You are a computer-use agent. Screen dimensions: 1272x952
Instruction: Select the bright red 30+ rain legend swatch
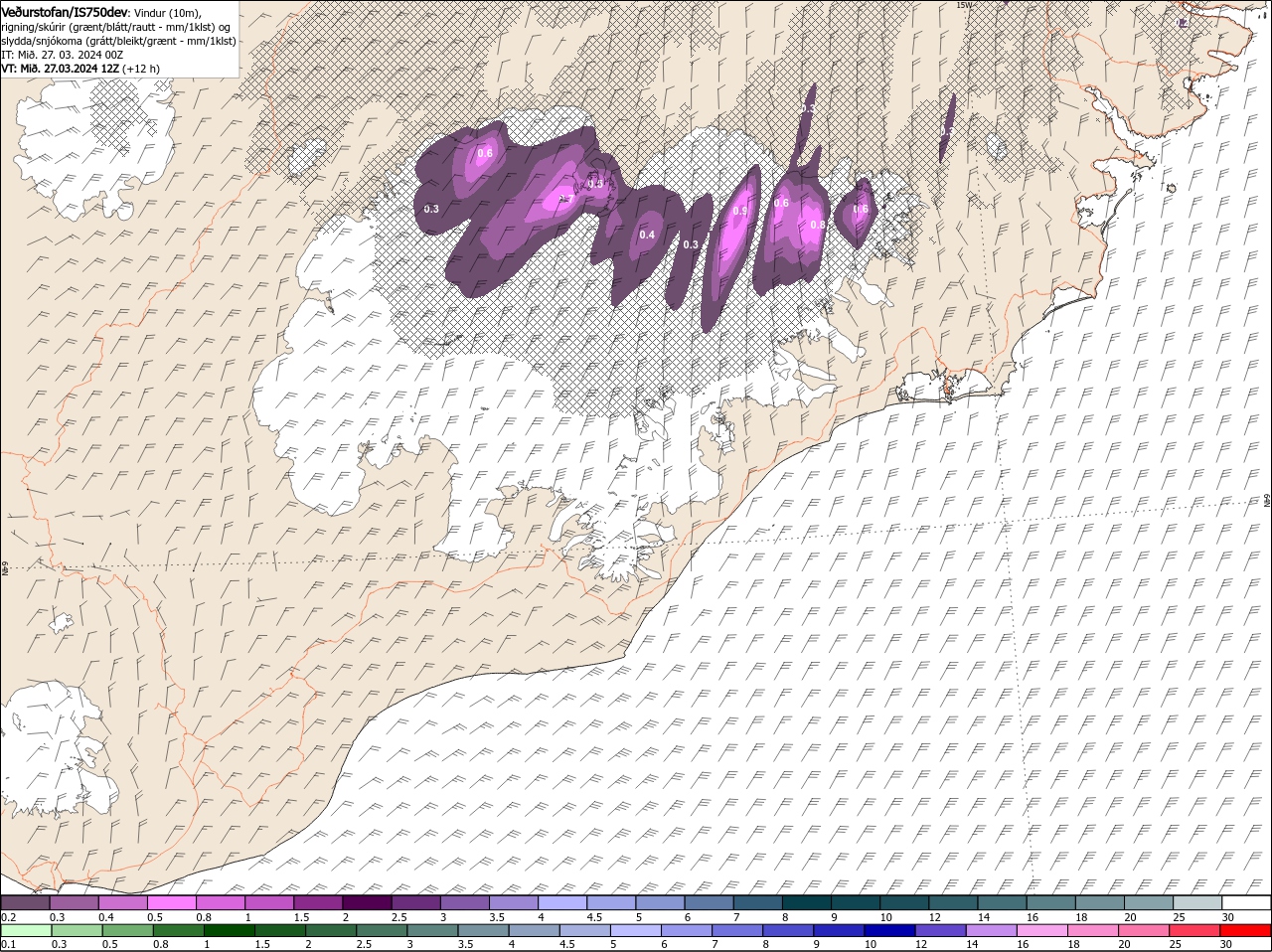(x=1247, y=931)
